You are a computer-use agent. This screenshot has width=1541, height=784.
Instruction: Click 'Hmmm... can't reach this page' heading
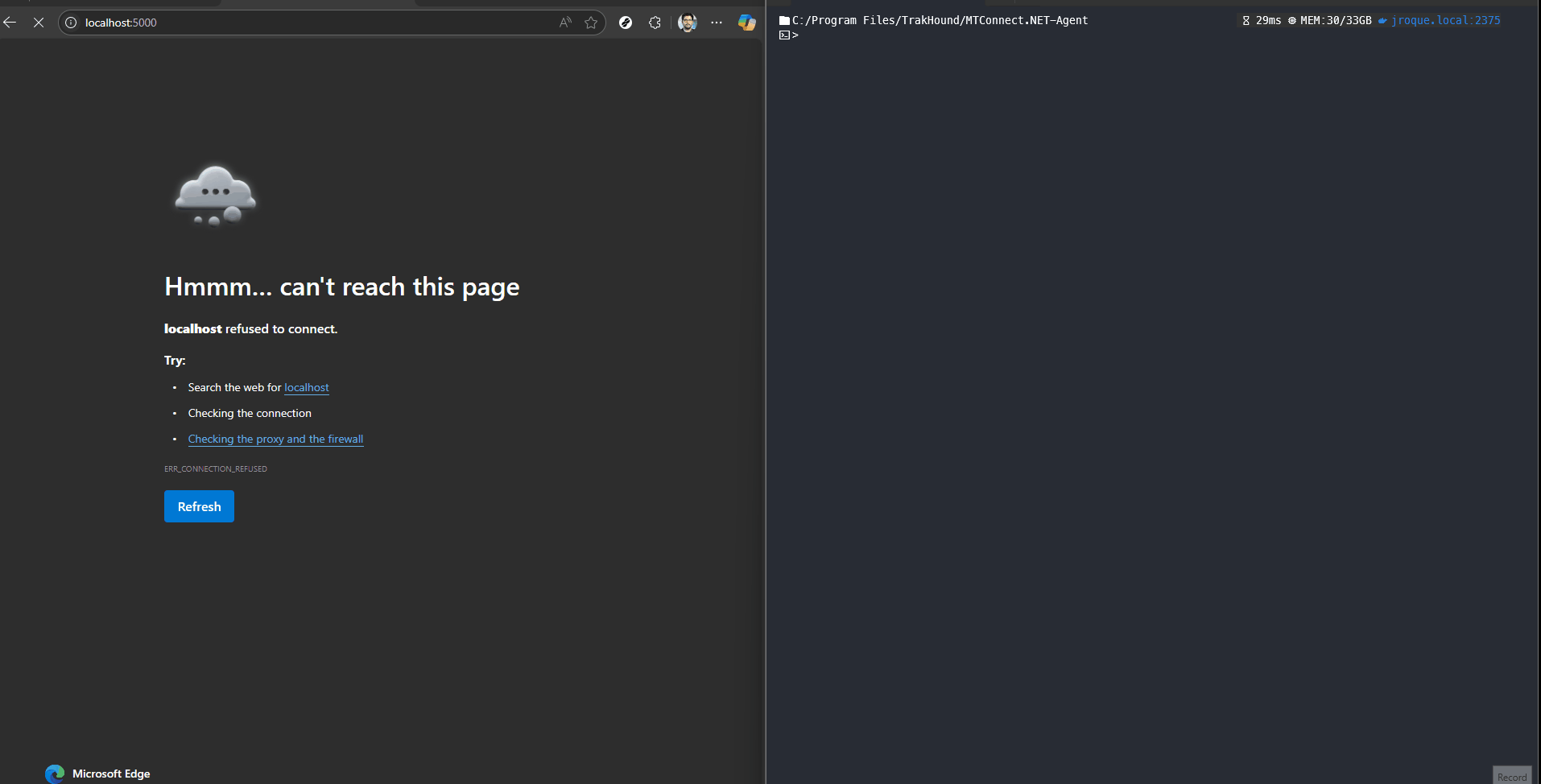click(342, 287)
